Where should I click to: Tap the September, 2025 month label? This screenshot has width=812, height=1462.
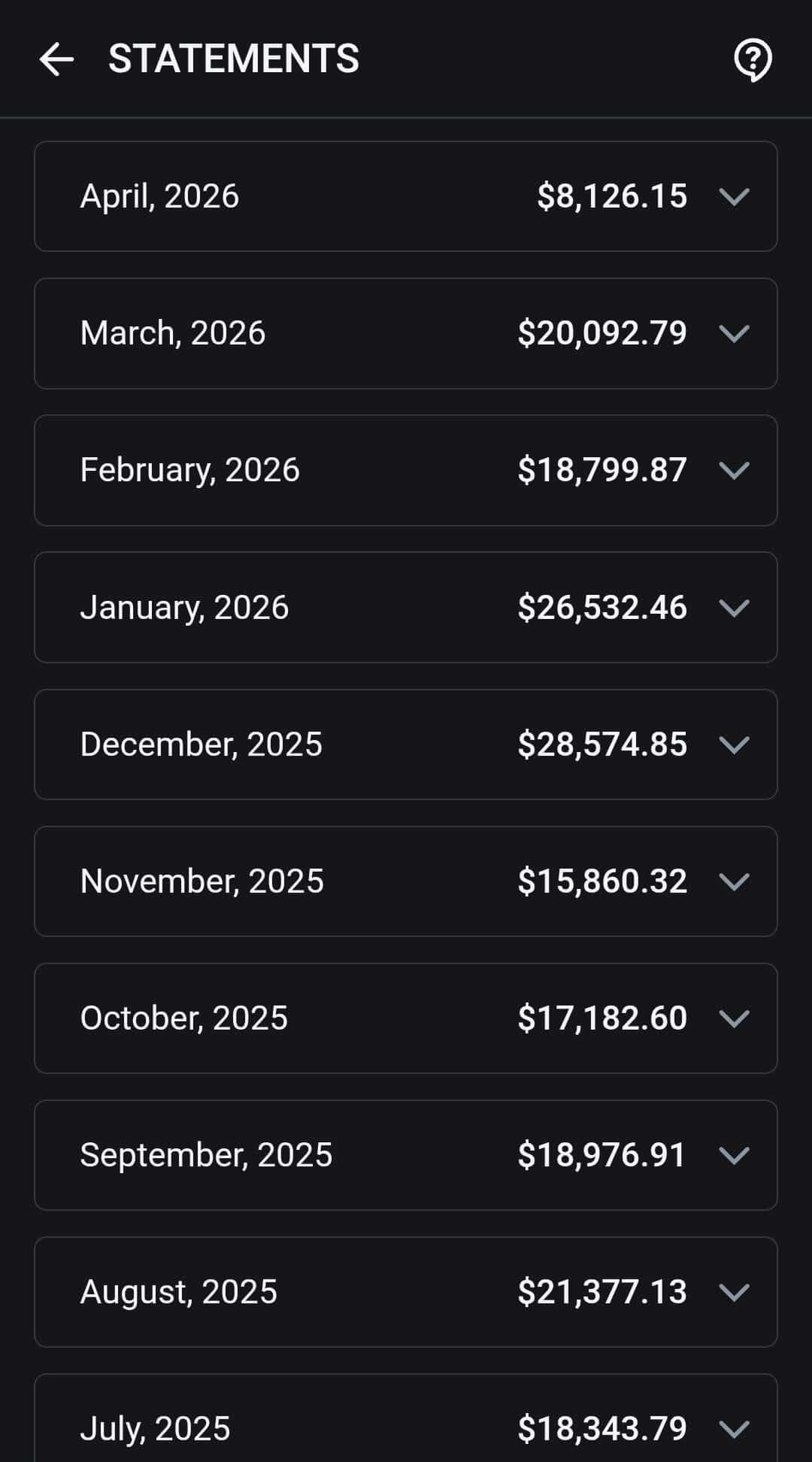[x=206, y=1154]
